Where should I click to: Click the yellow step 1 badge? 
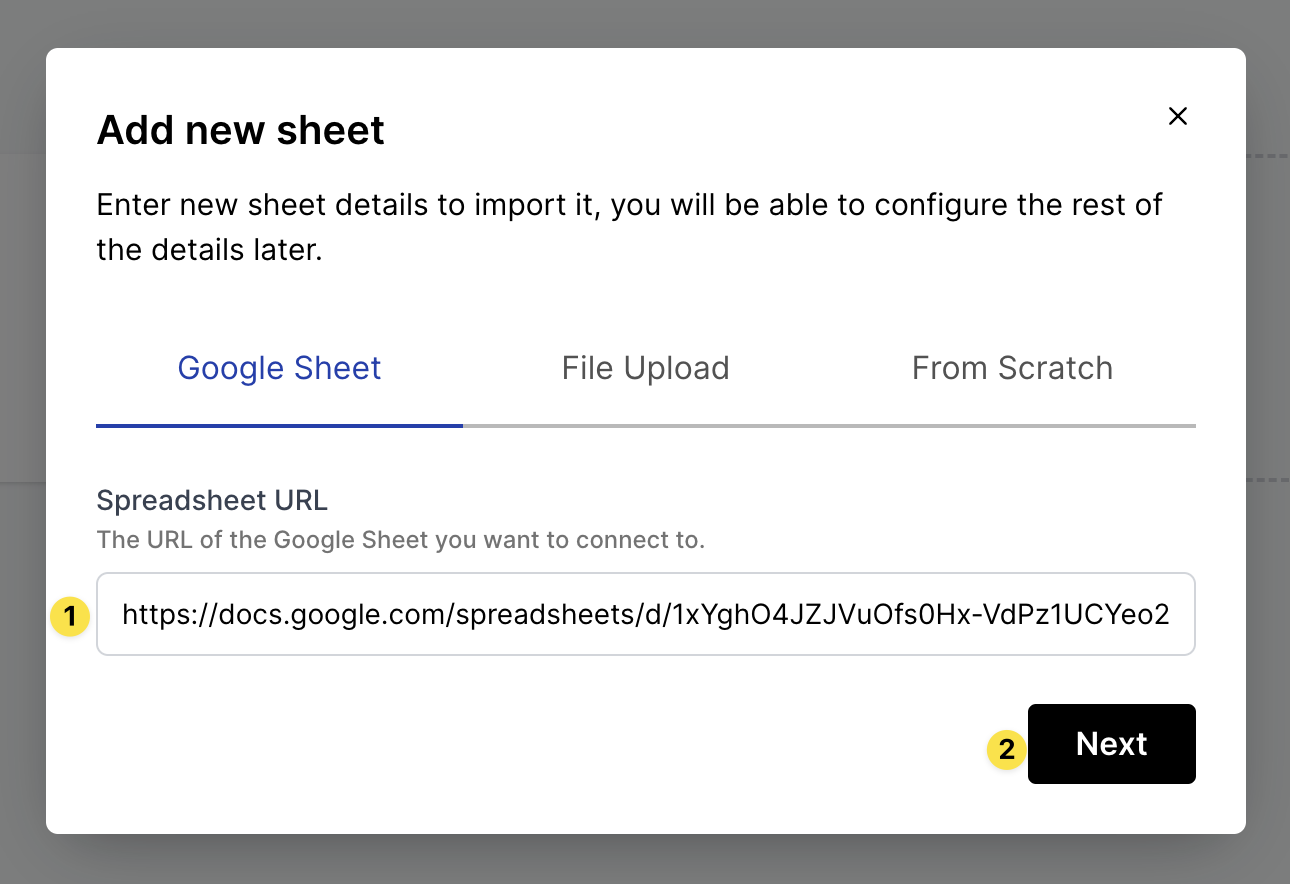click(x=68, y=616)
